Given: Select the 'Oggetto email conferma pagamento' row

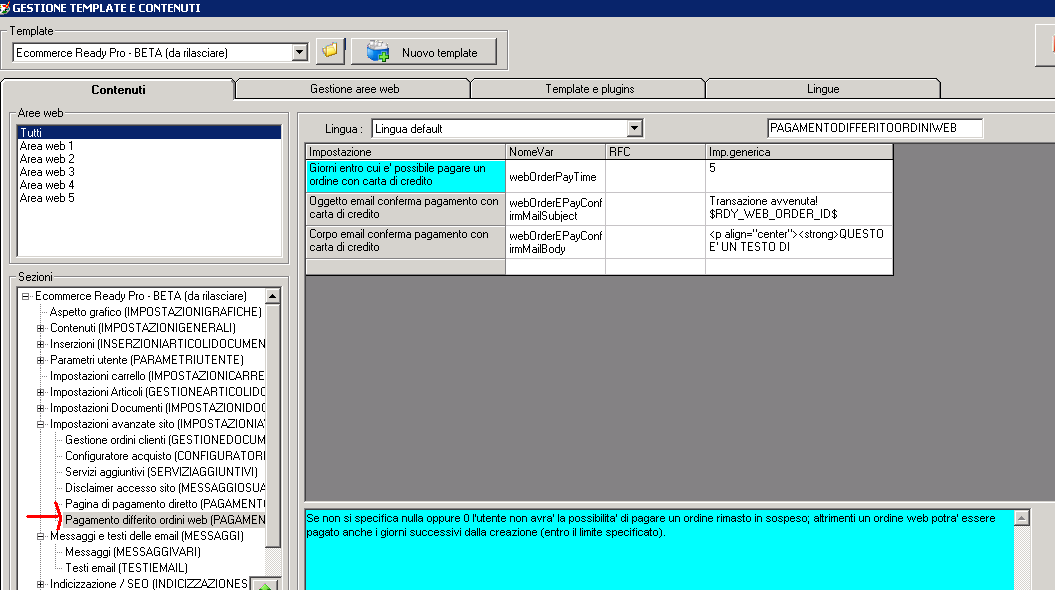Looking at the screenshot, I should point(406,209).
